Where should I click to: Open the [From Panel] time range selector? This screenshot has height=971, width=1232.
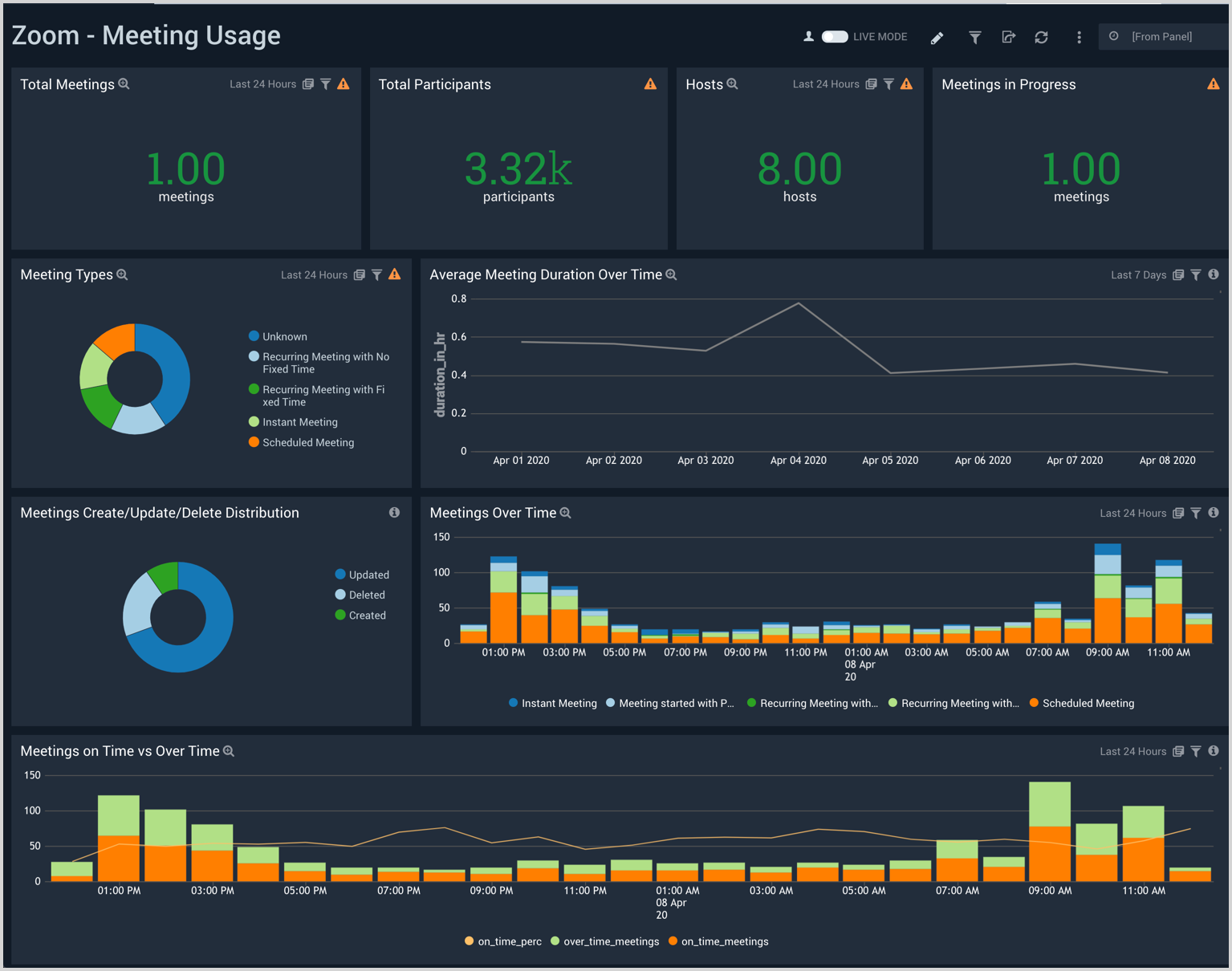tap(1162, 36)
